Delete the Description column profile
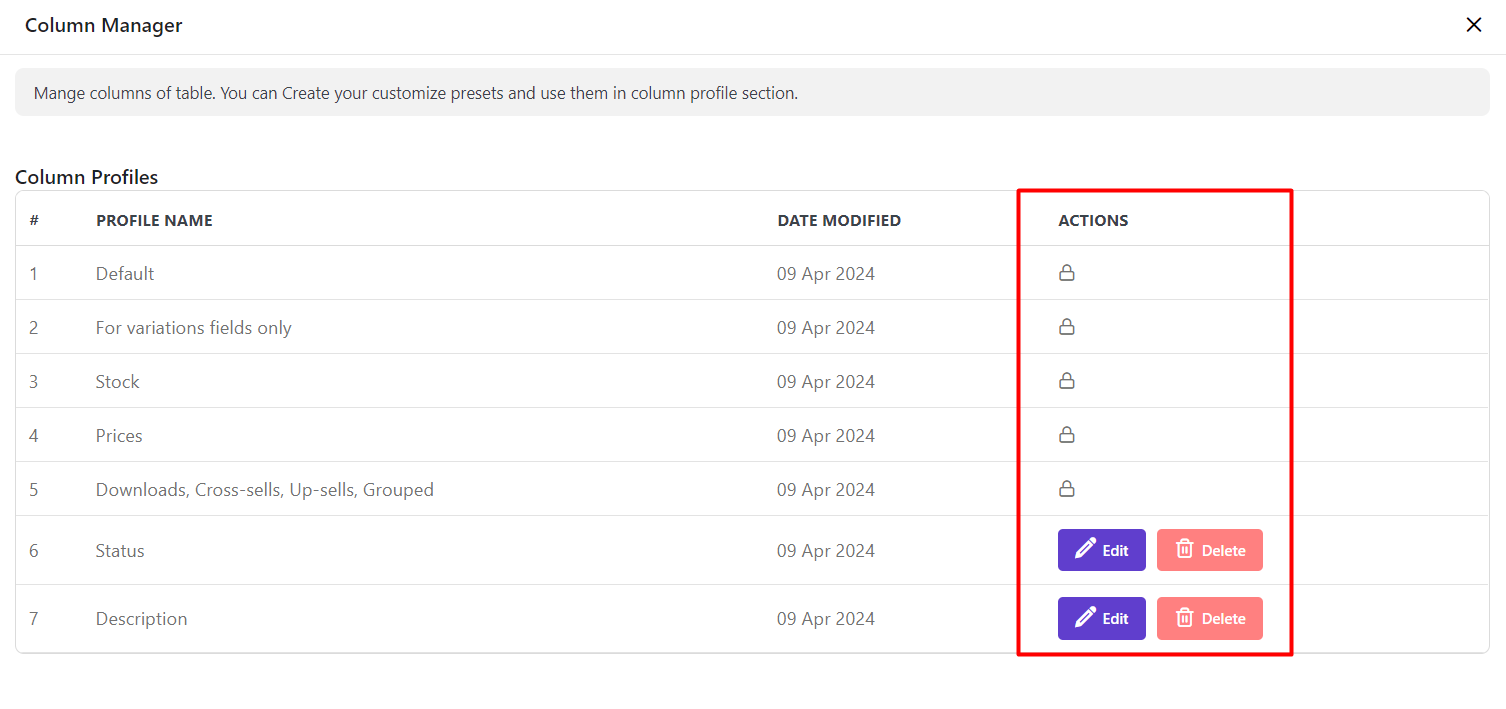This screenshot has height=709, width=1506. point(1209,618)
